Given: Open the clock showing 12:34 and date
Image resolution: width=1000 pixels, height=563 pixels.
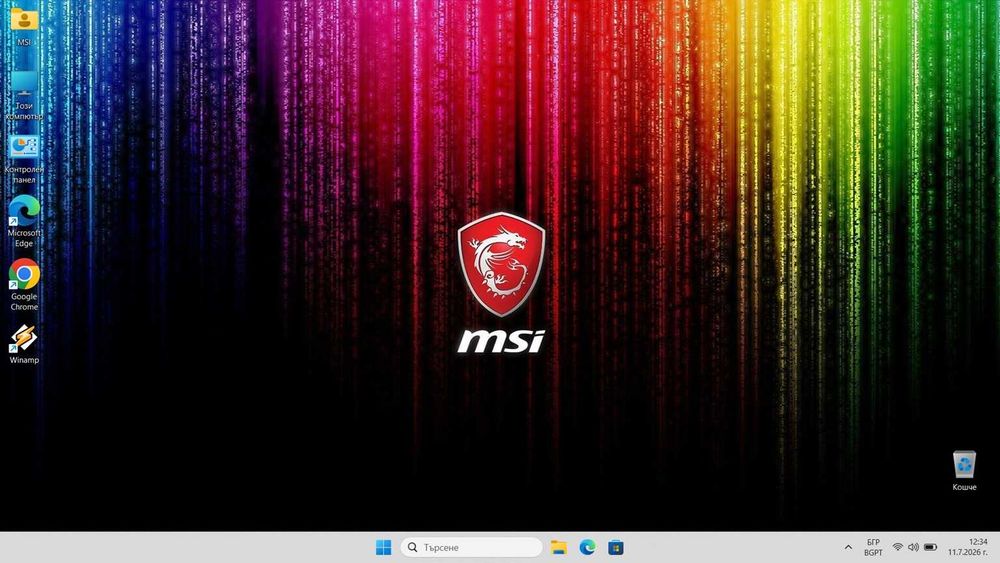Looking at the screenshot, I should click(x=967, y=547).
